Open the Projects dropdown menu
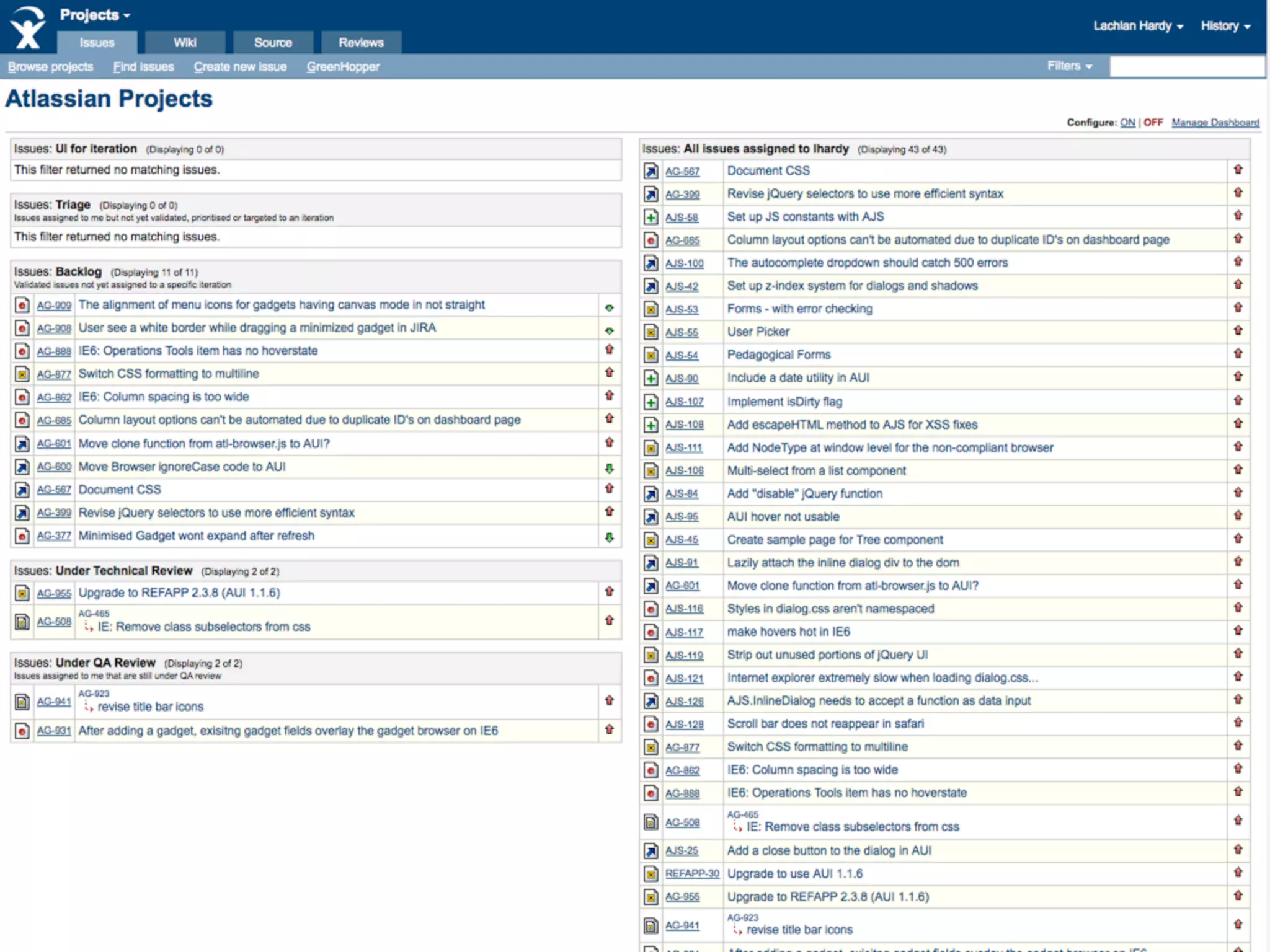The width and height of the screenshot is (1270, 952). [x=94, y=15]
